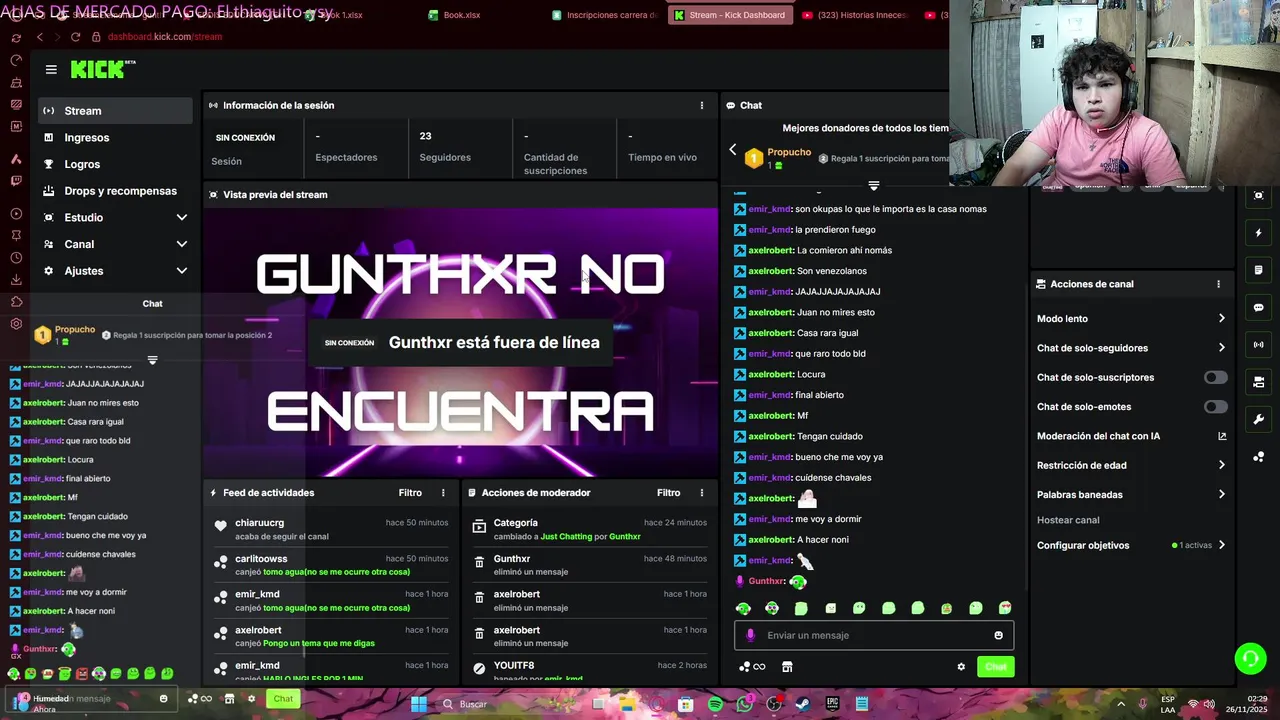Open emoji picker in main chat input

[x=998, y=635]
